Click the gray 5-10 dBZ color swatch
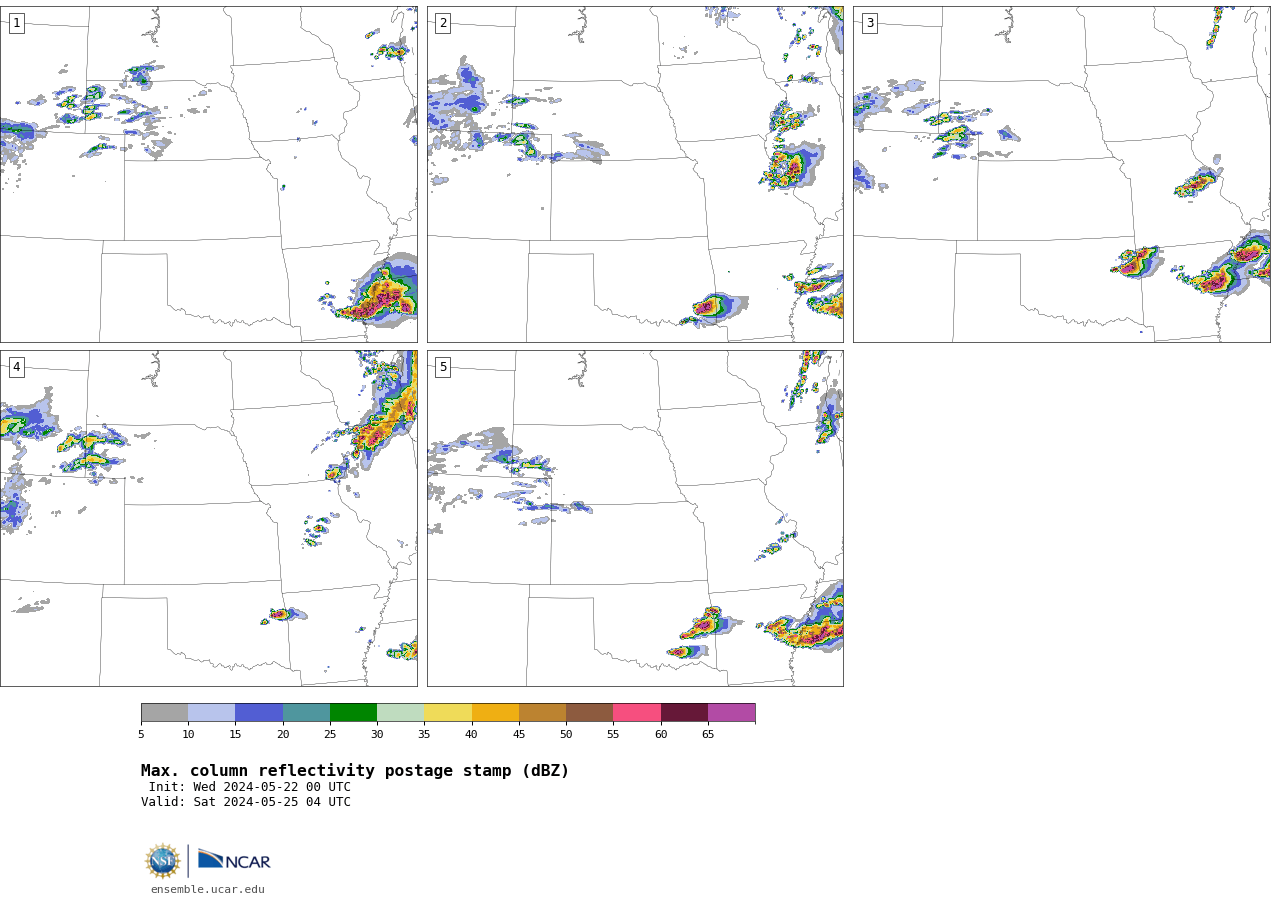This screenshot has width=1280, height=901. 164,712
